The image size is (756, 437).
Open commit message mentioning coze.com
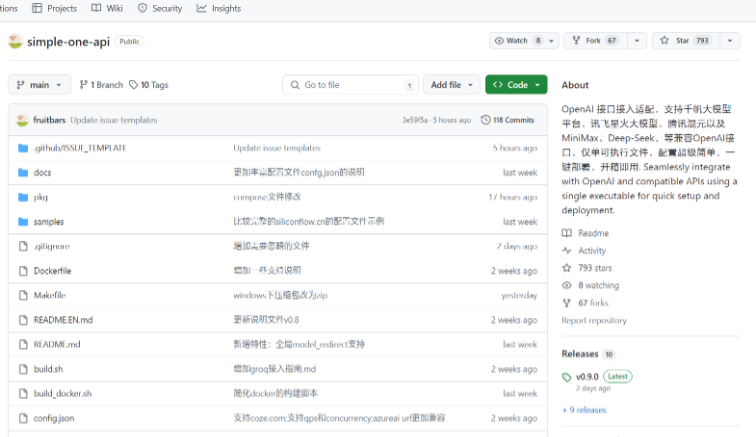(339, 418)
